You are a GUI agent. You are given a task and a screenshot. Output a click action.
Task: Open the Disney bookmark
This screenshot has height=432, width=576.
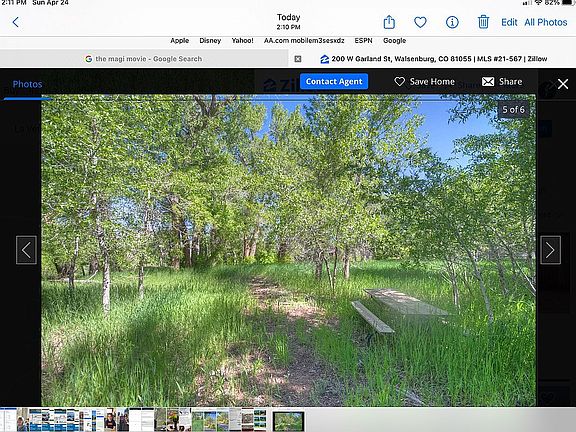coord(210,40)
